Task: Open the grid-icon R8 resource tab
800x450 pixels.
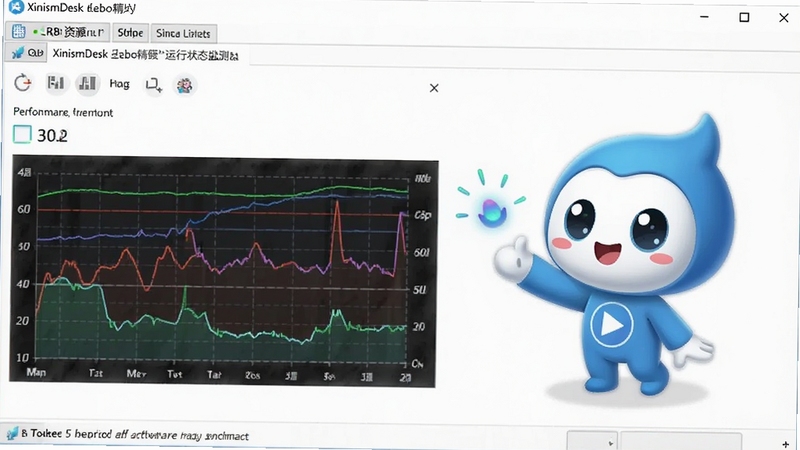Action: (x=58, y=32)
